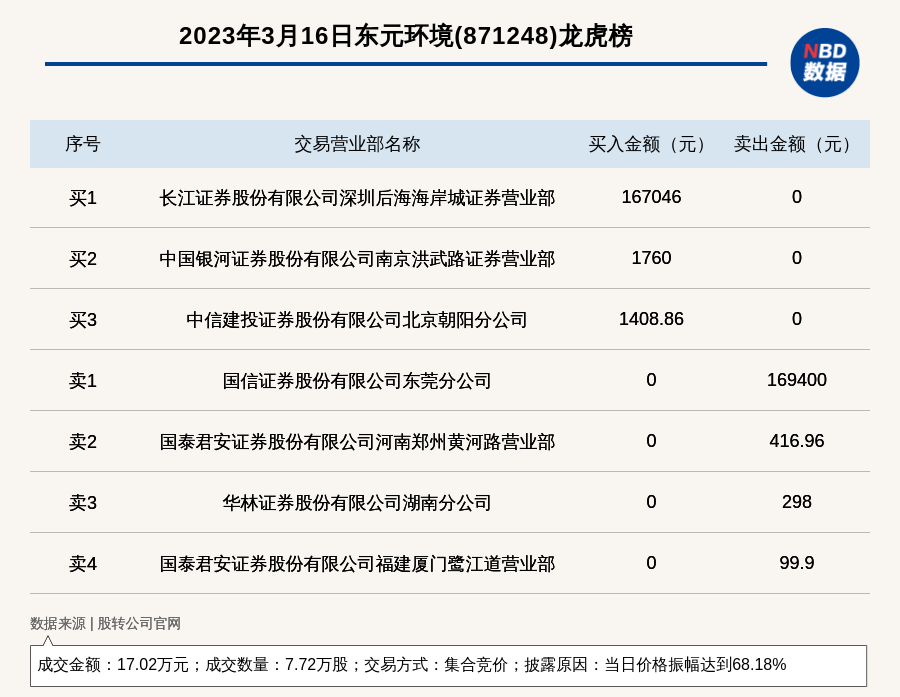This screenshot has height=697, width=900.
Task: Click the sell amount 0 in 买3 row
Action: [796, 319]
